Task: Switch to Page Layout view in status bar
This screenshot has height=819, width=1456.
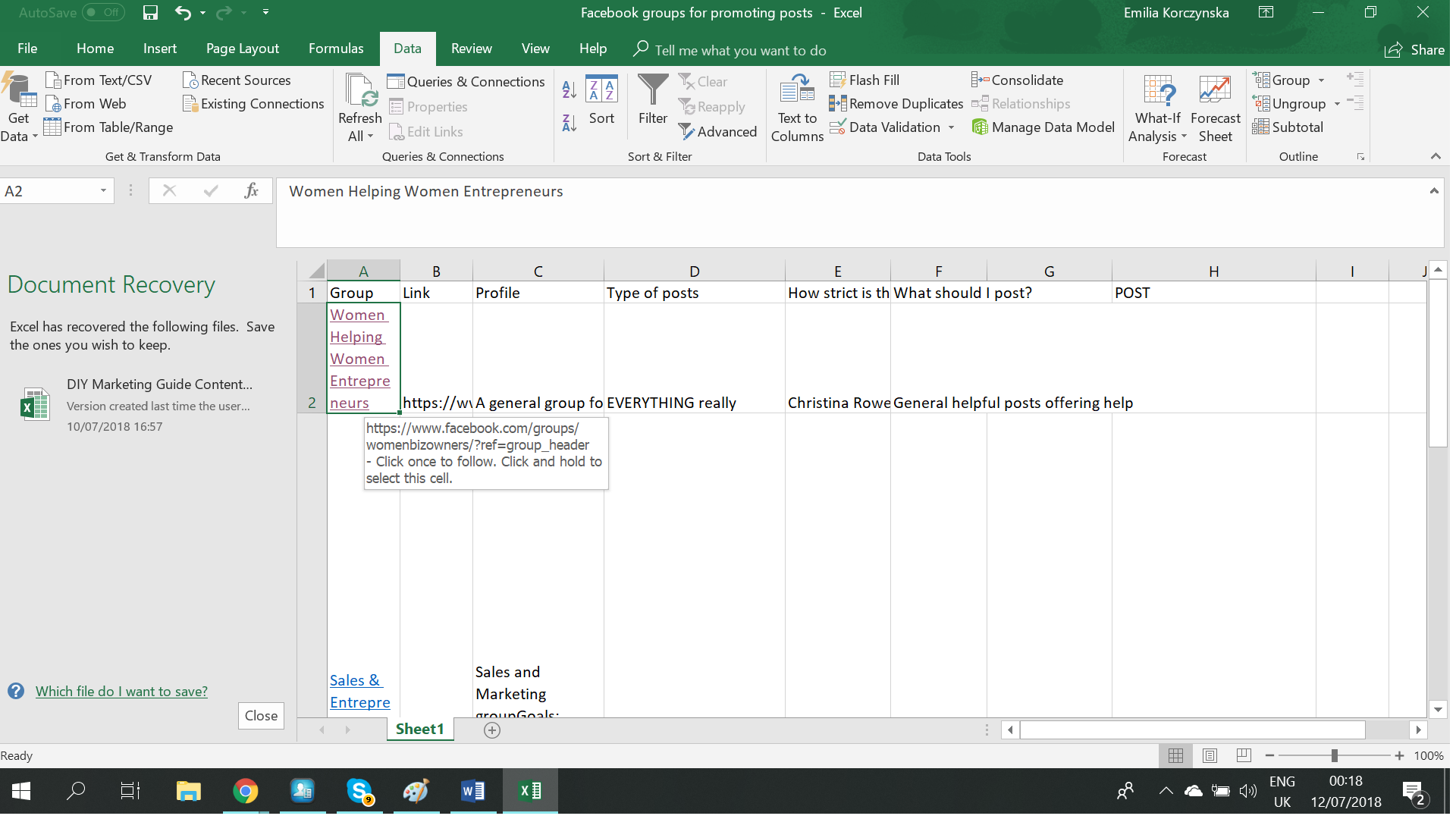Action: [x=1210, y=756]
